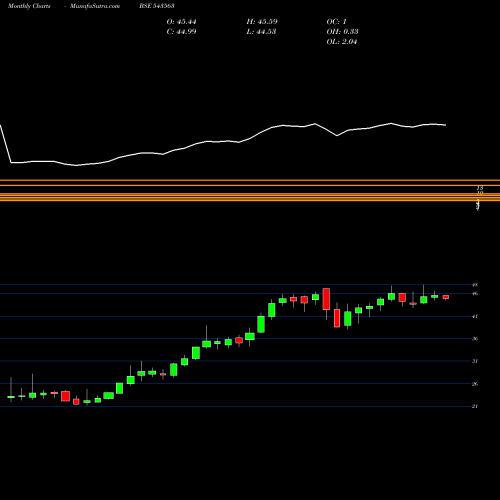Select the 'OH: 0.33' reading
500x500 pixels.
pos(343,32)
